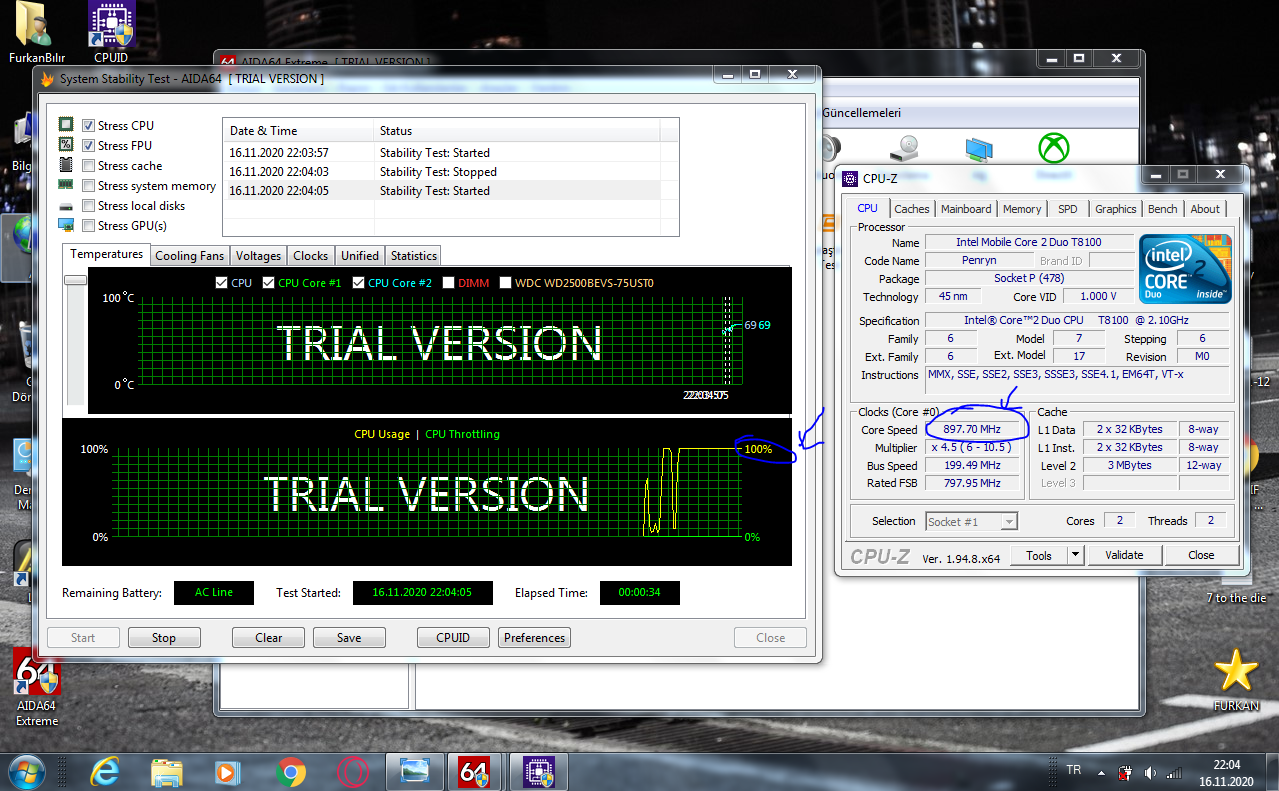This screenshot has height=791, width=1279.
Task: Click the Validate button in CPU-Z
Action: pyautogui.click(x=1123, y=555)
